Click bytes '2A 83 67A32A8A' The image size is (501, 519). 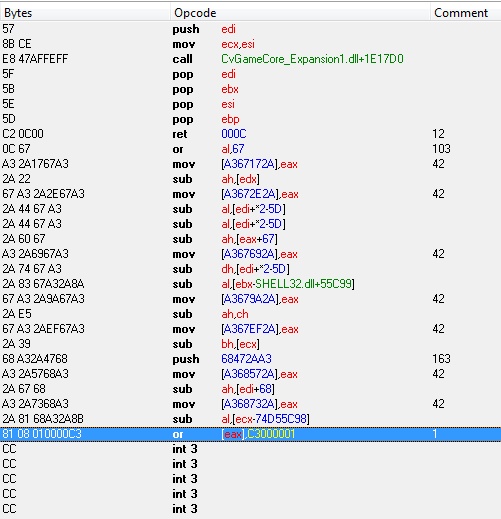pos(43,284)
